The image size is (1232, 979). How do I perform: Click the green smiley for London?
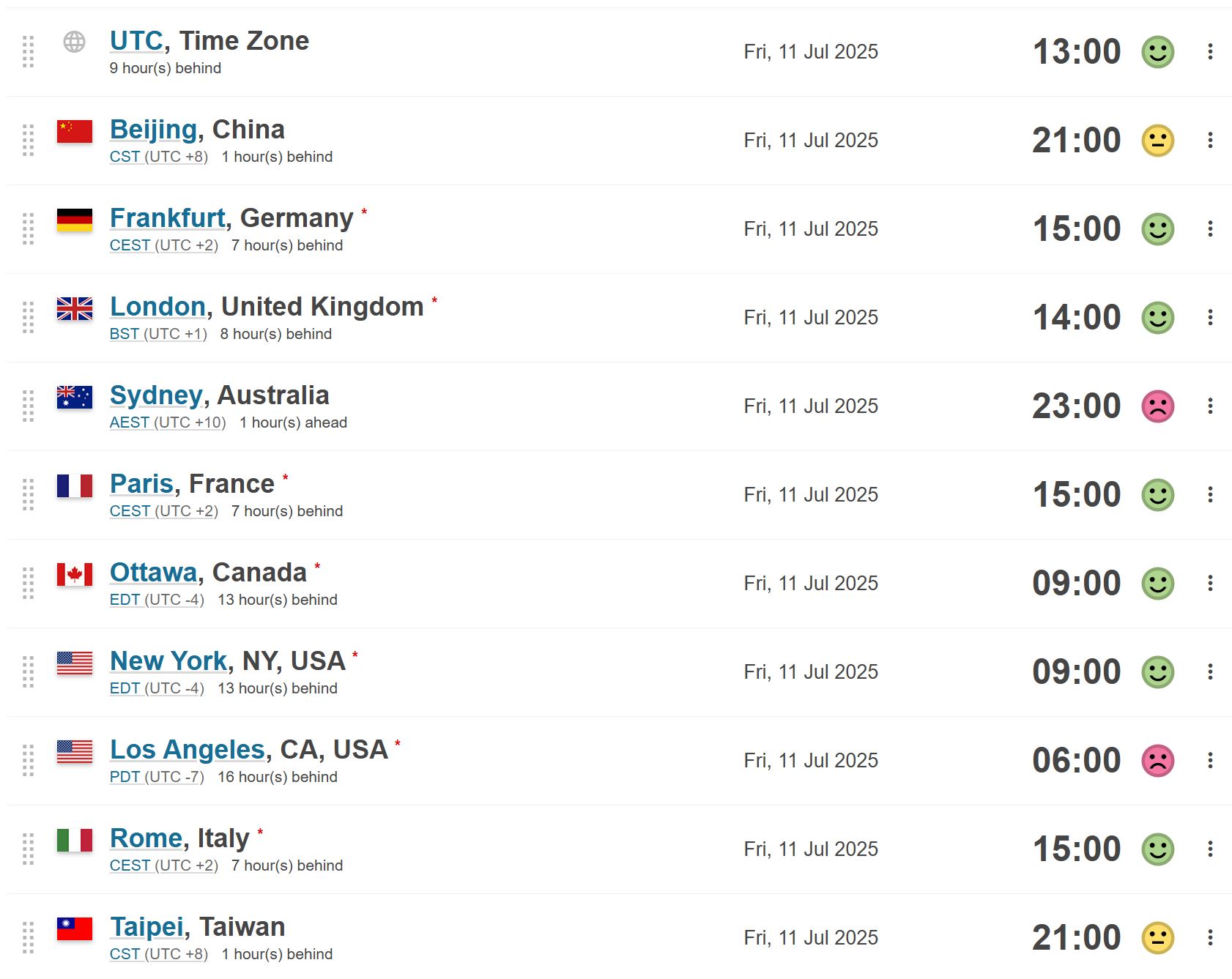[x=1158, y=318]
